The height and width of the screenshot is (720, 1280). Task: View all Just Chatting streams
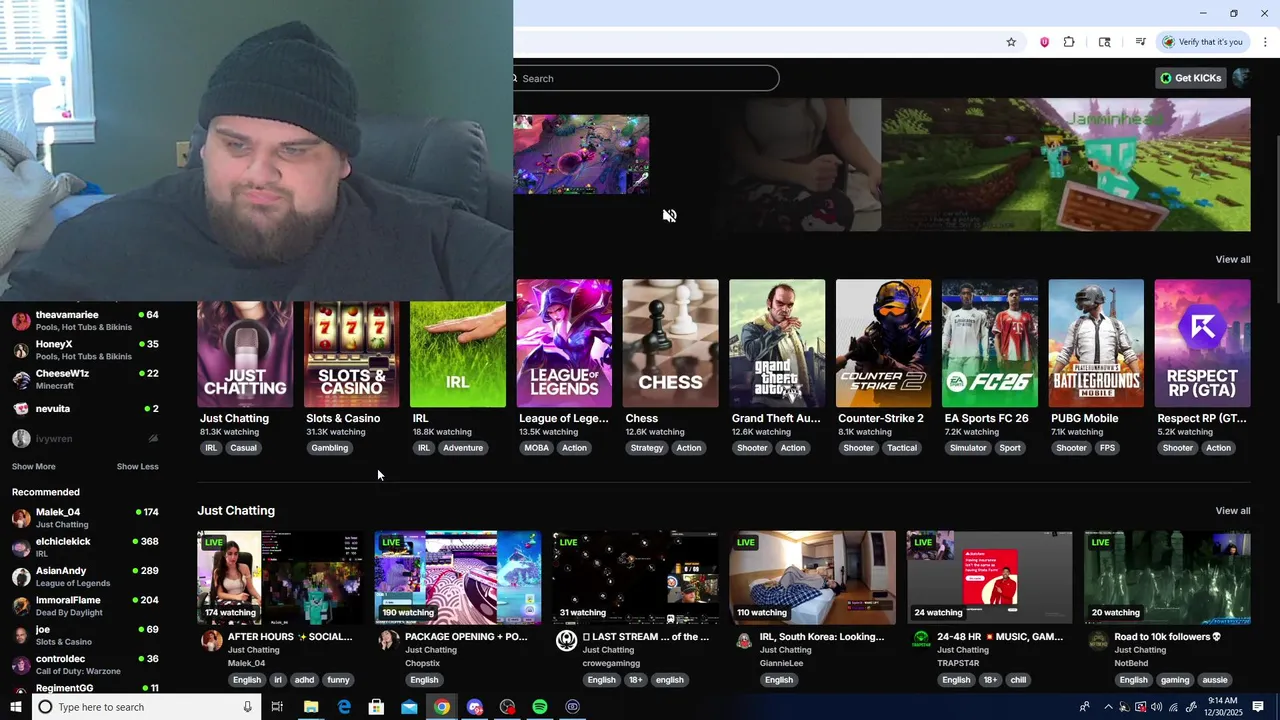coord(1232,510)
